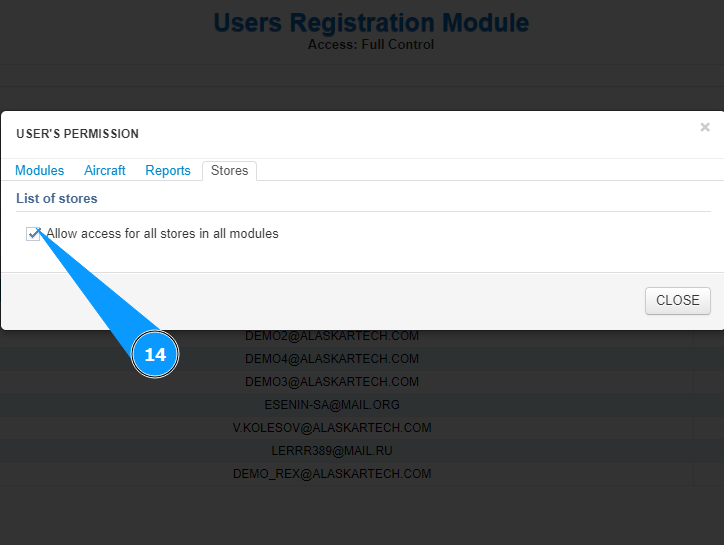Click the DEMO_REX@ALASKARTECH.COM entry
Viewport: 724px width, 545px height.
(x=332, y=474)
